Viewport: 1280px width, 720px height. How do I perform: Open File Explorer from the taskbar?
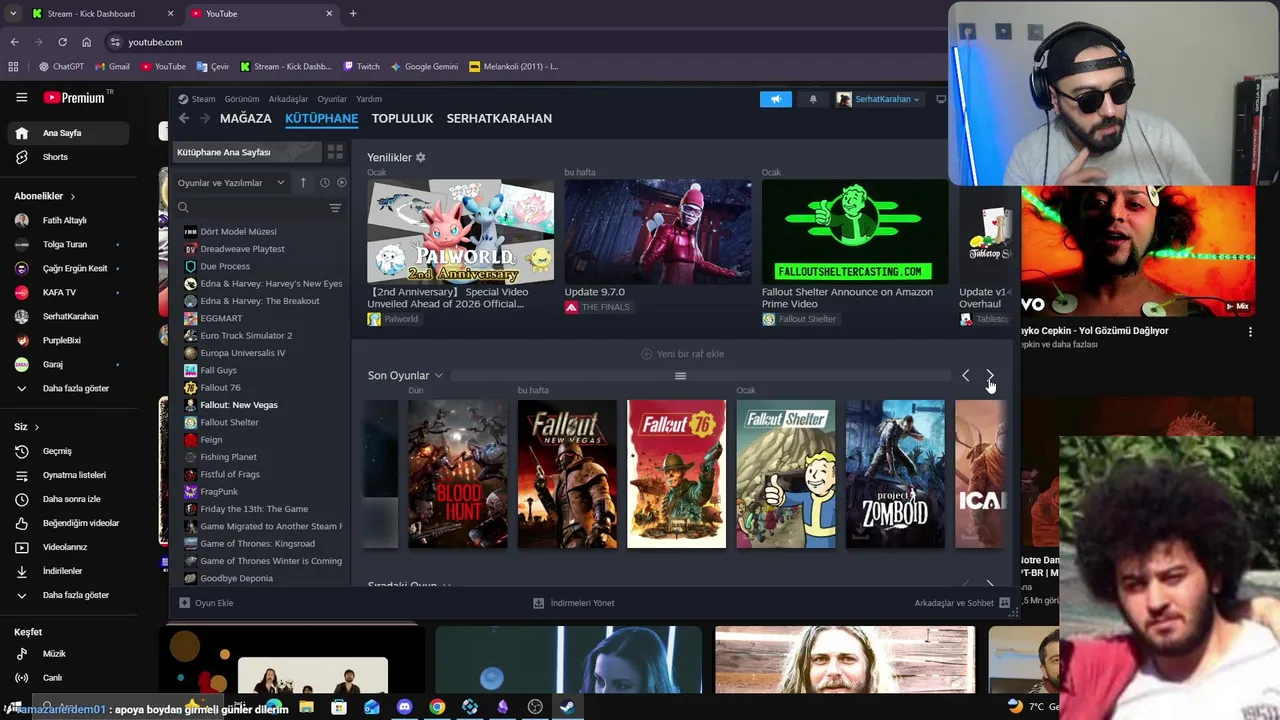306,707
